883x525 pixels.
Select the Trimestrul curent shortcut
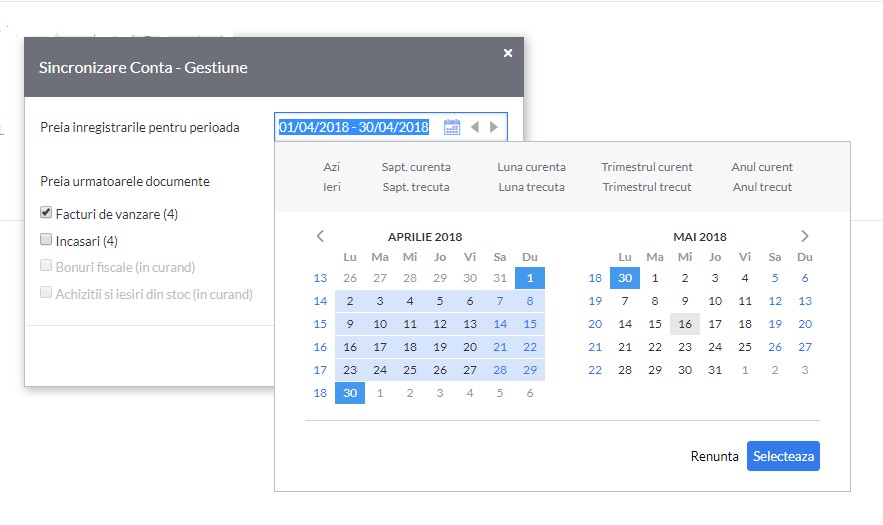(646, 167)
